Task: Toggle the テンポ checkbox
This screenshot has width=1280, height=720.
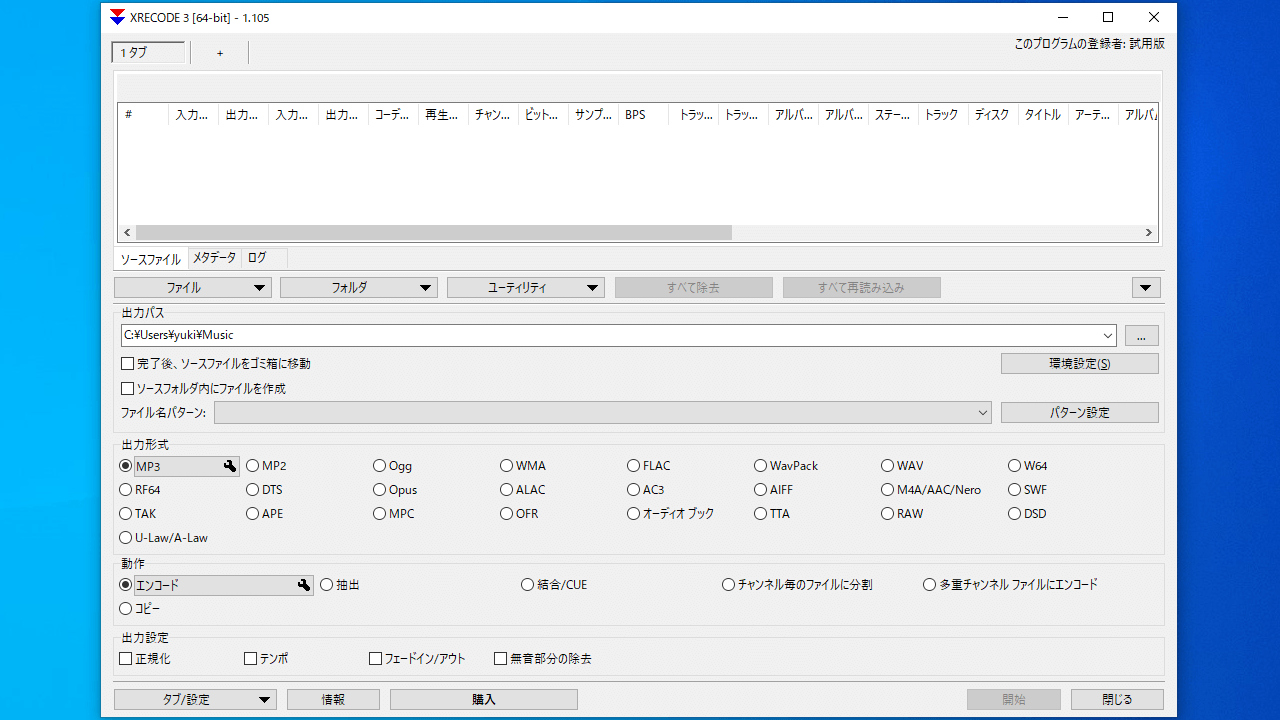Action: pos(251,659)
